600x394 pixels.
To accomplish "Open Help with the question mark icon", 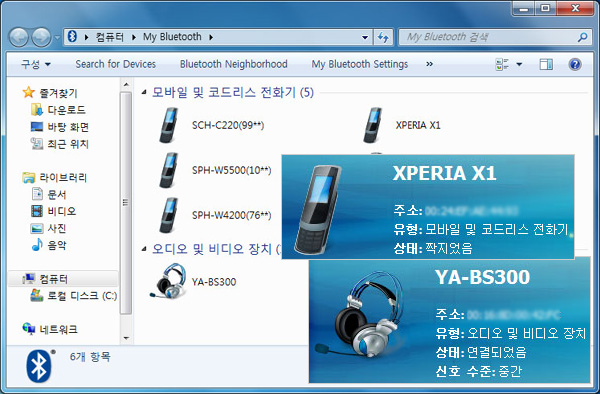I will (x=575, y=64).
